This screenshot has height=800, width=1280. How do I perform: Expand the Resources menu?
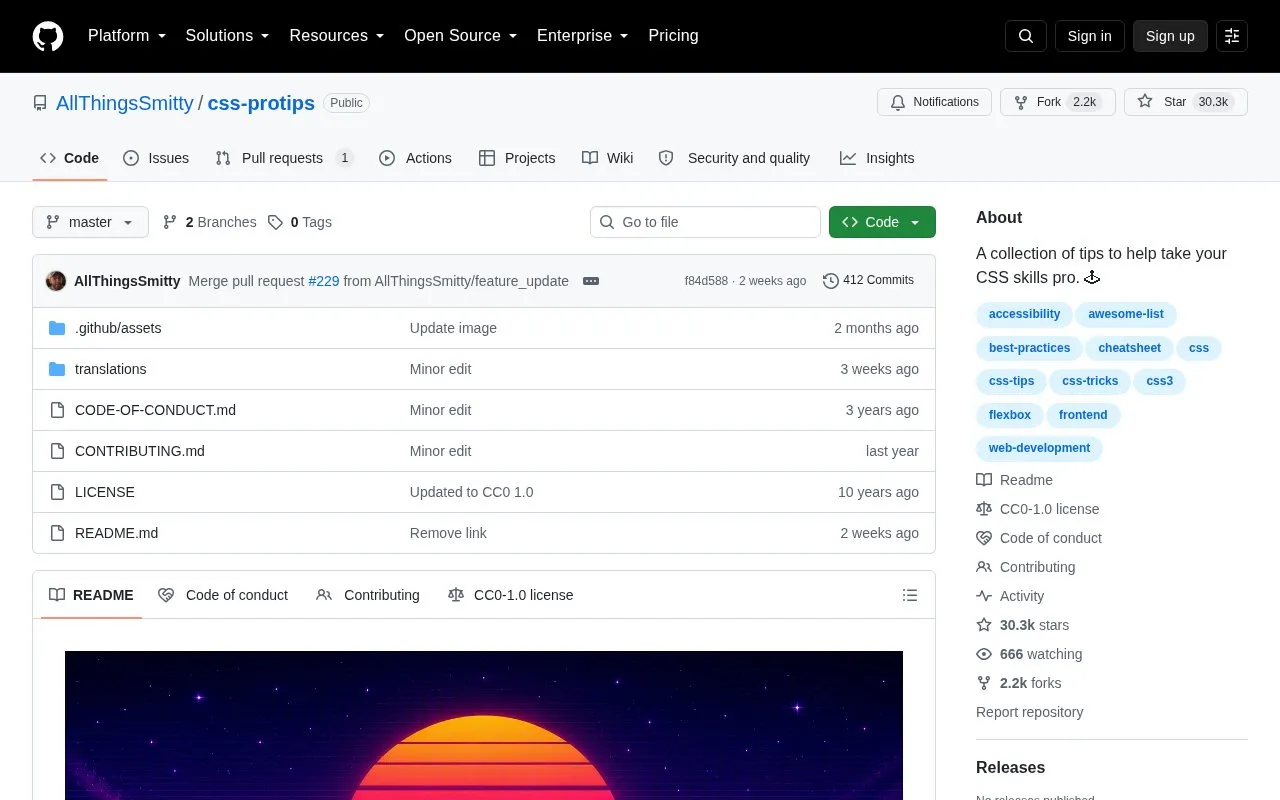point(337,36)
